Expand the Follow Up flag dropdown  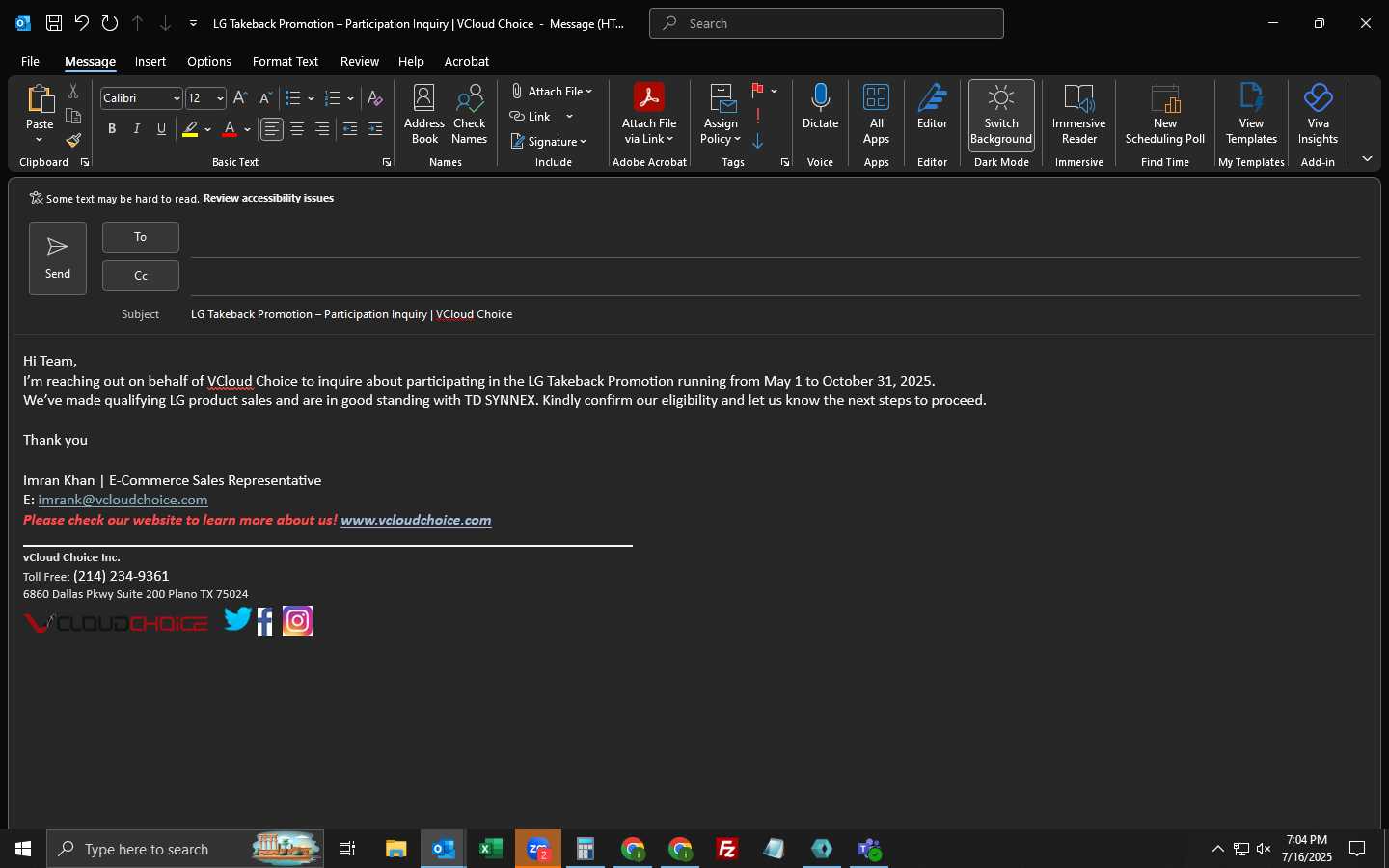774,91
